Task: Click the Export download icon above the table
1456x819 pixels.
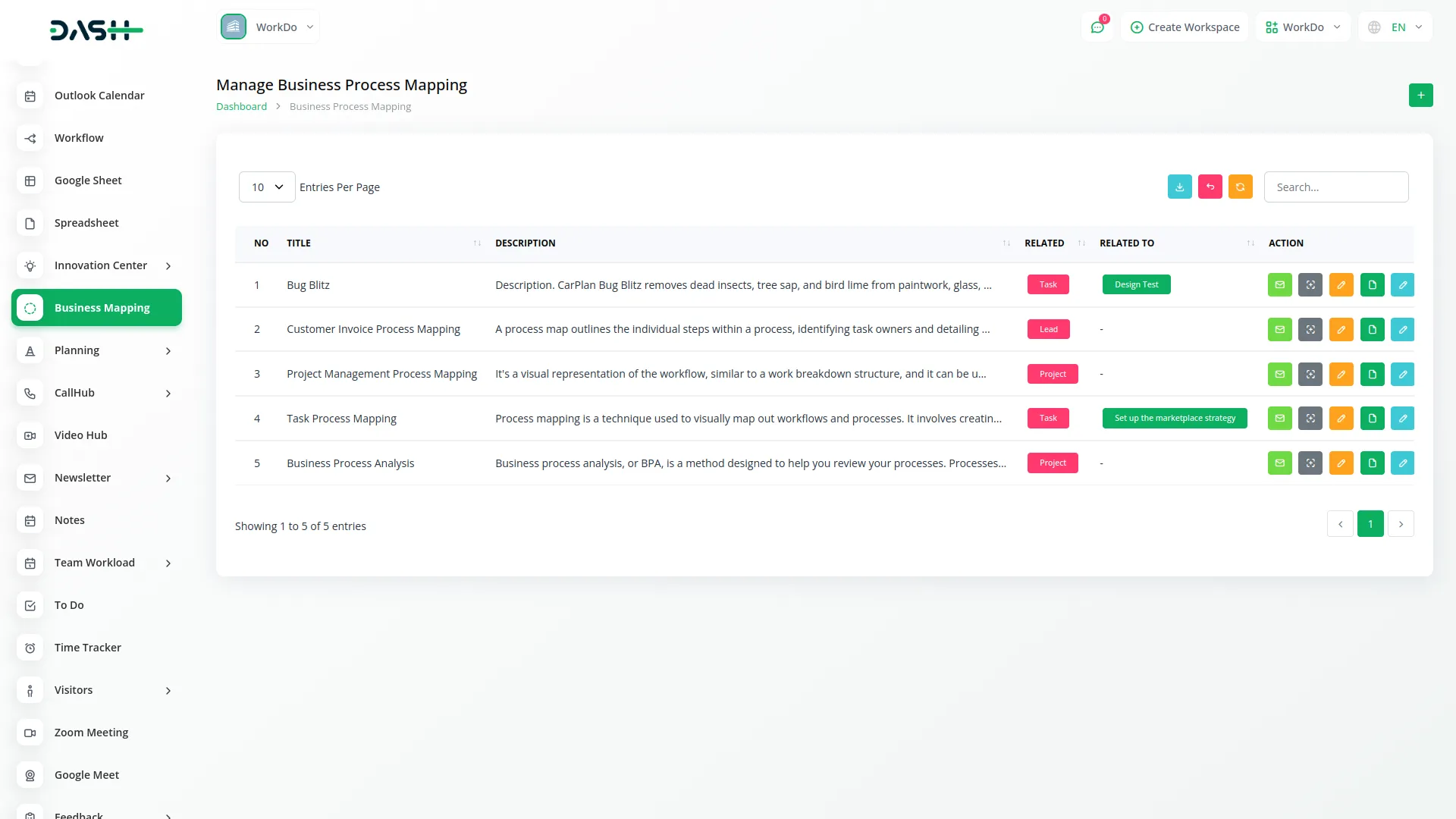Action: coord(1179,187)
